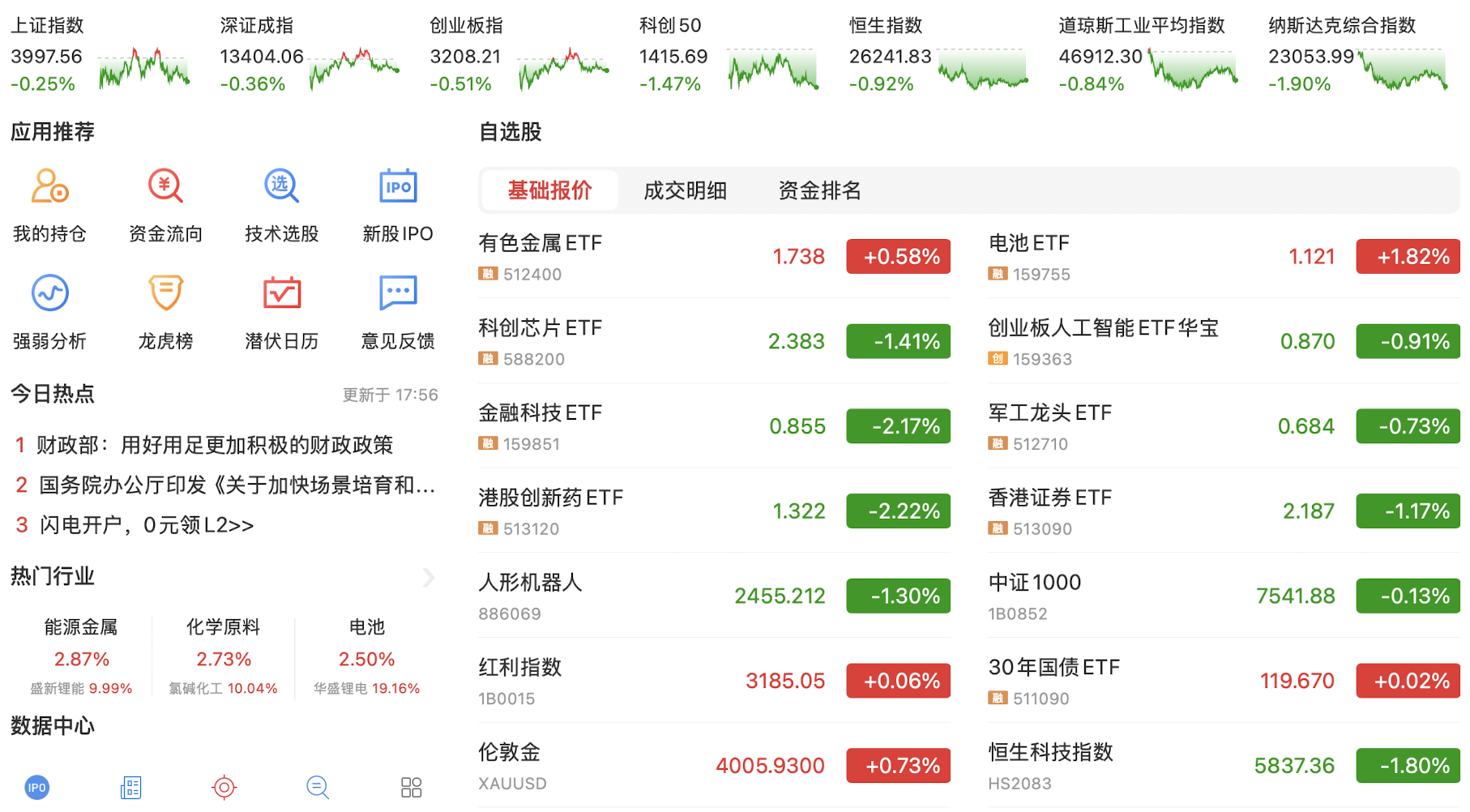Open the 强弱分析 analysis icon

point(49,293)
